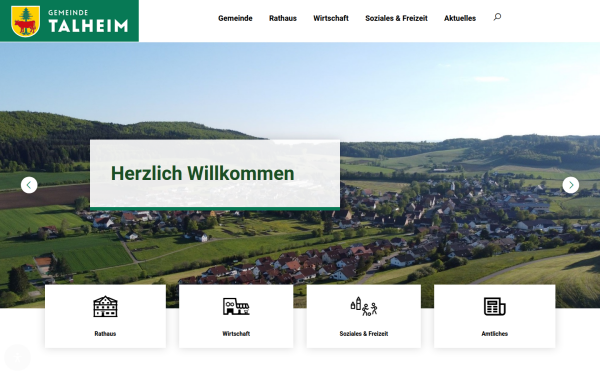The width and height of the screenshot is (600, 375).
Task: Open Soziales & Freizeit navigation menu
Action: tap(396, 18)
